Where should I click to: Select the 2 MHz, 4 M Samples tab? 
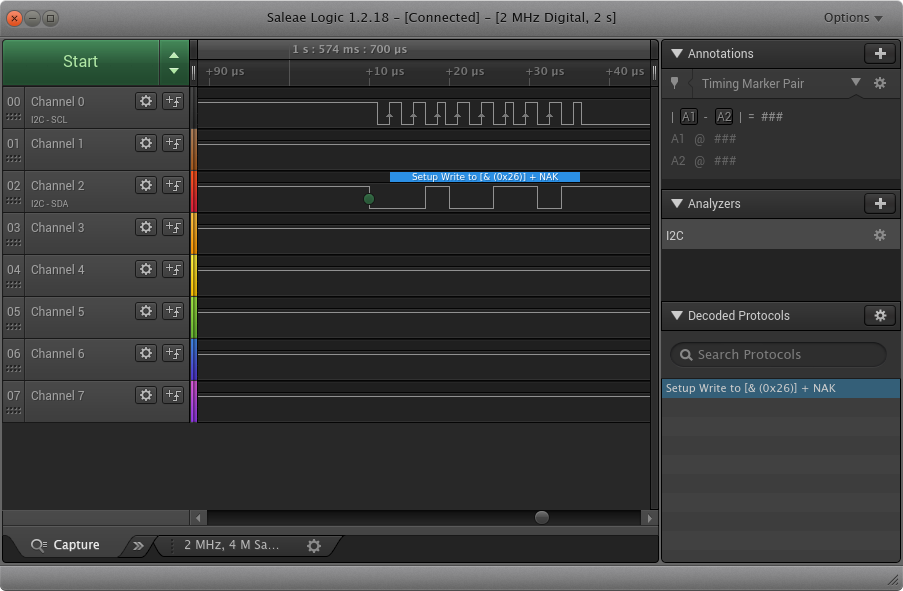coord(232,545)
